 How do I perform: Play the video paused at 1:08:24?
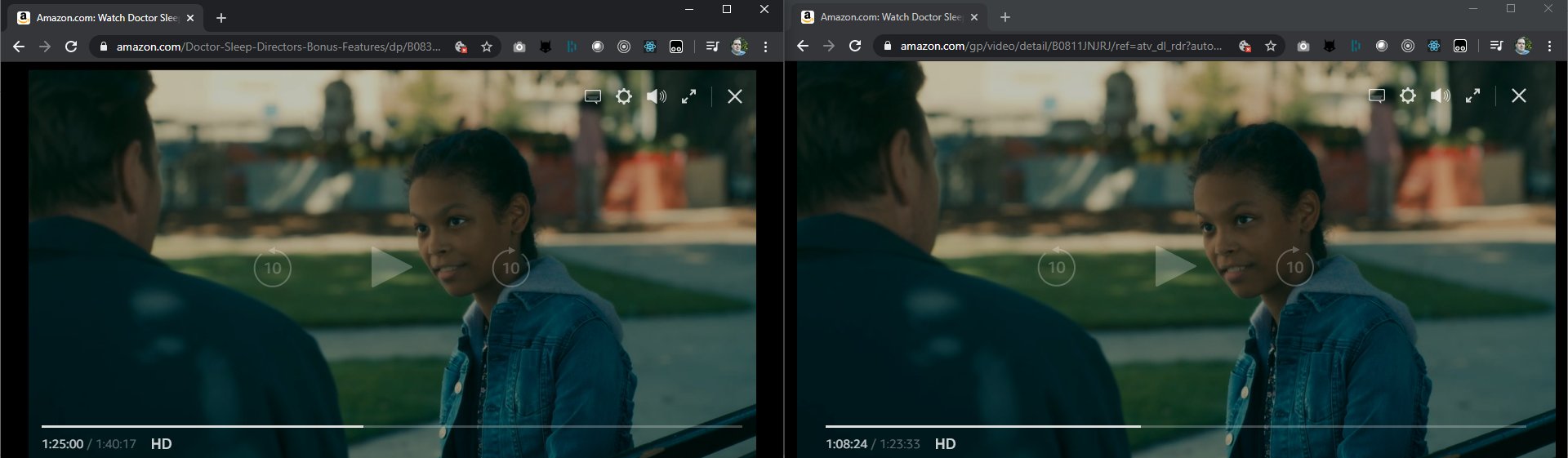click(1175, 266)
